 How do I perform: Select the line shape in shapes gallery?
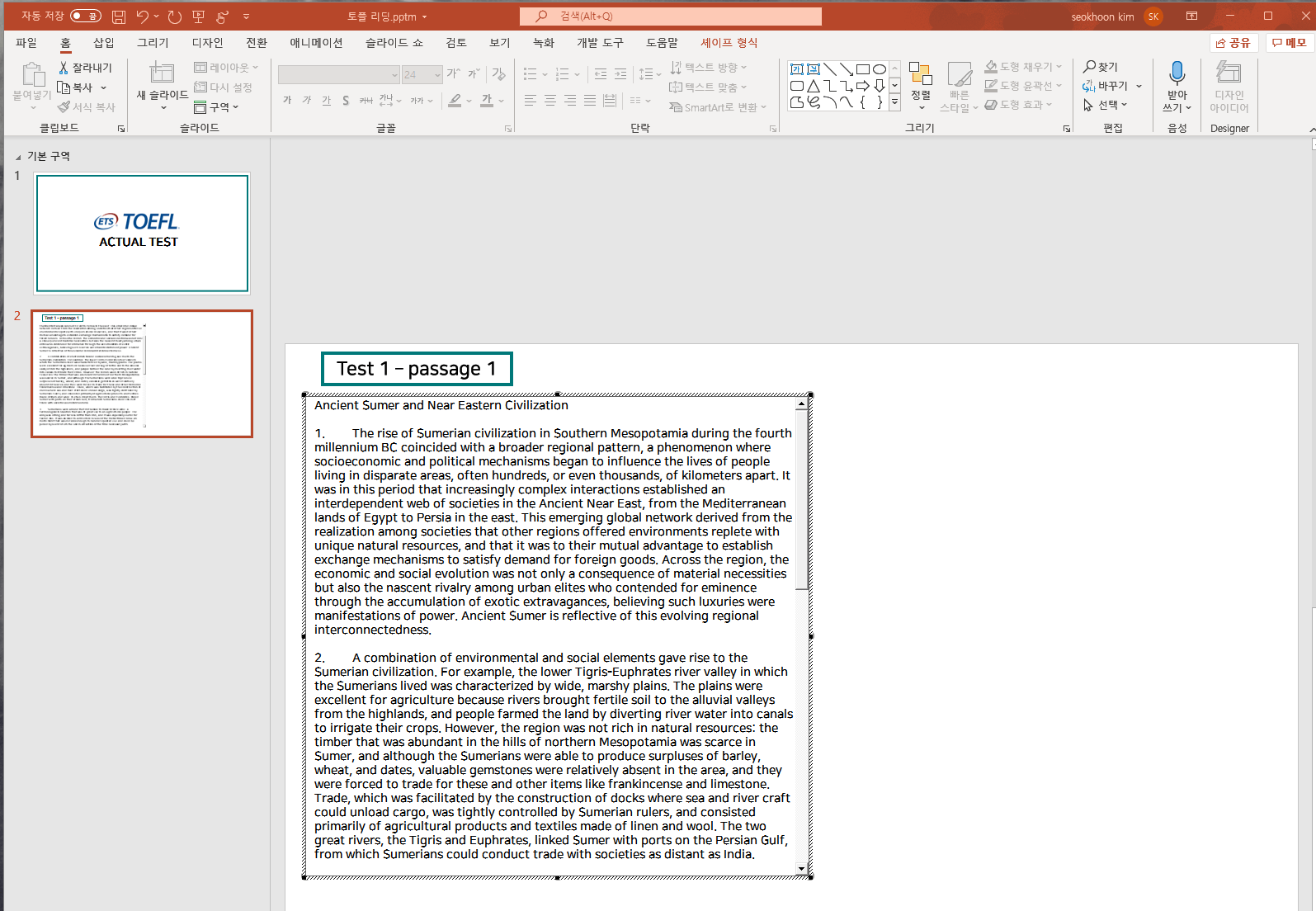point(830,69)
